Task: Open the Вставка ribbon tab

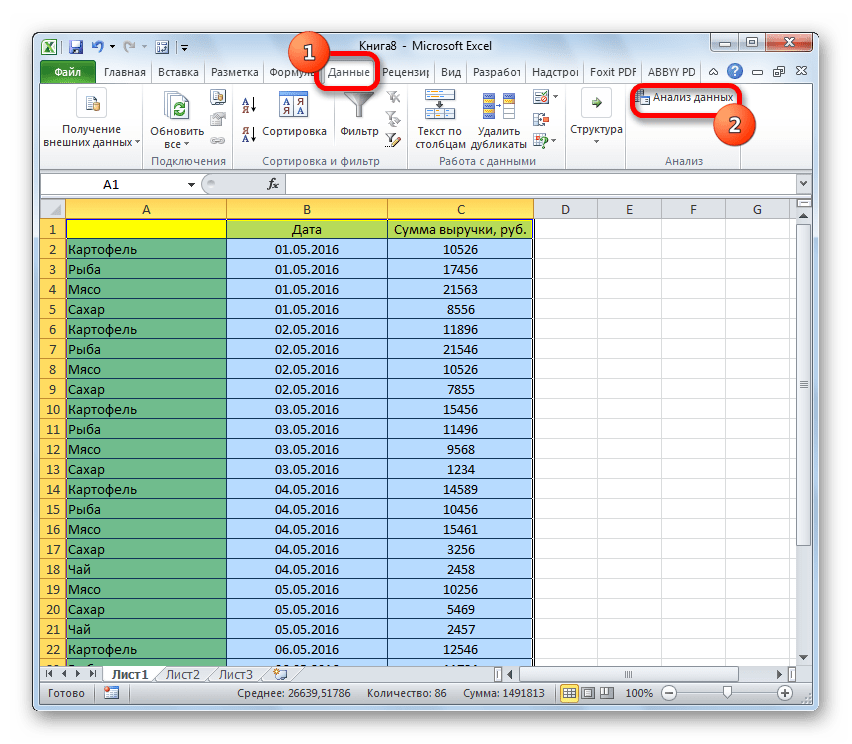Action: [x=177, y=72]
